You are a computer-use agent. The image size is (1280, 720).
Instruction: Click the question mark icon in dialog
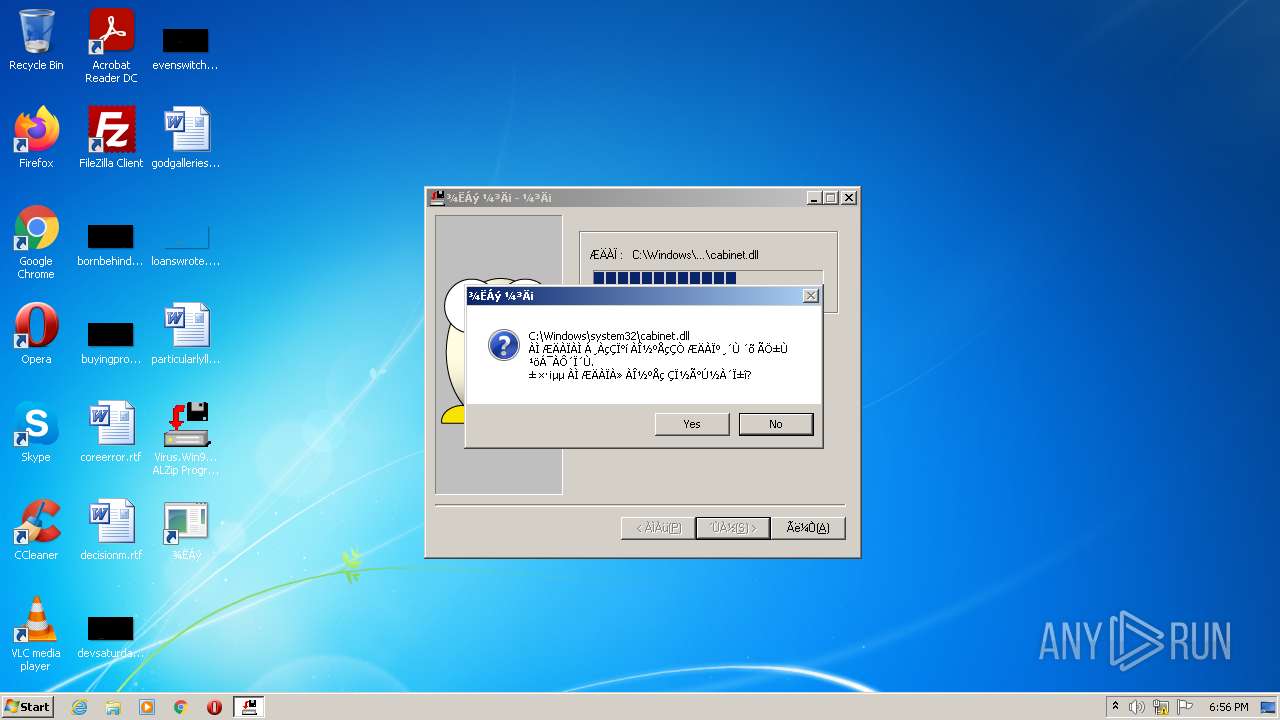503,346
